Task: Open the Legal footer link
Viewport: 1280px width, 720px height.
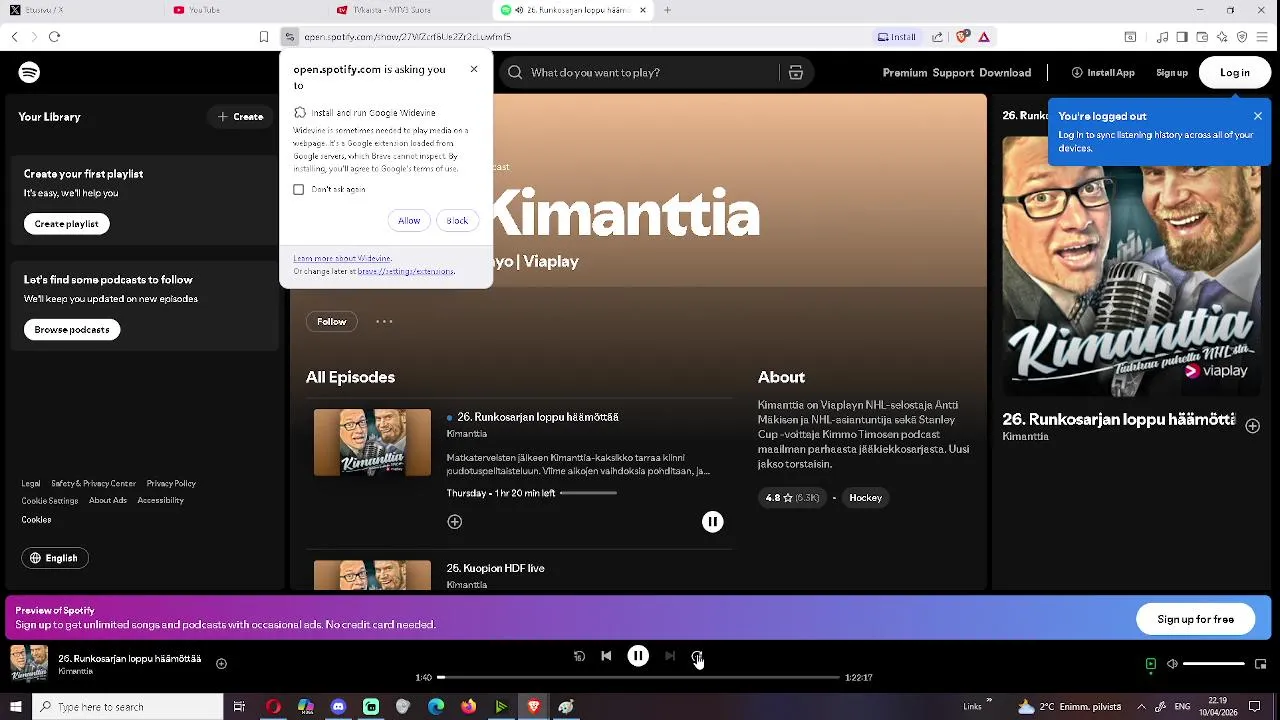Action: tap(31, 484)
